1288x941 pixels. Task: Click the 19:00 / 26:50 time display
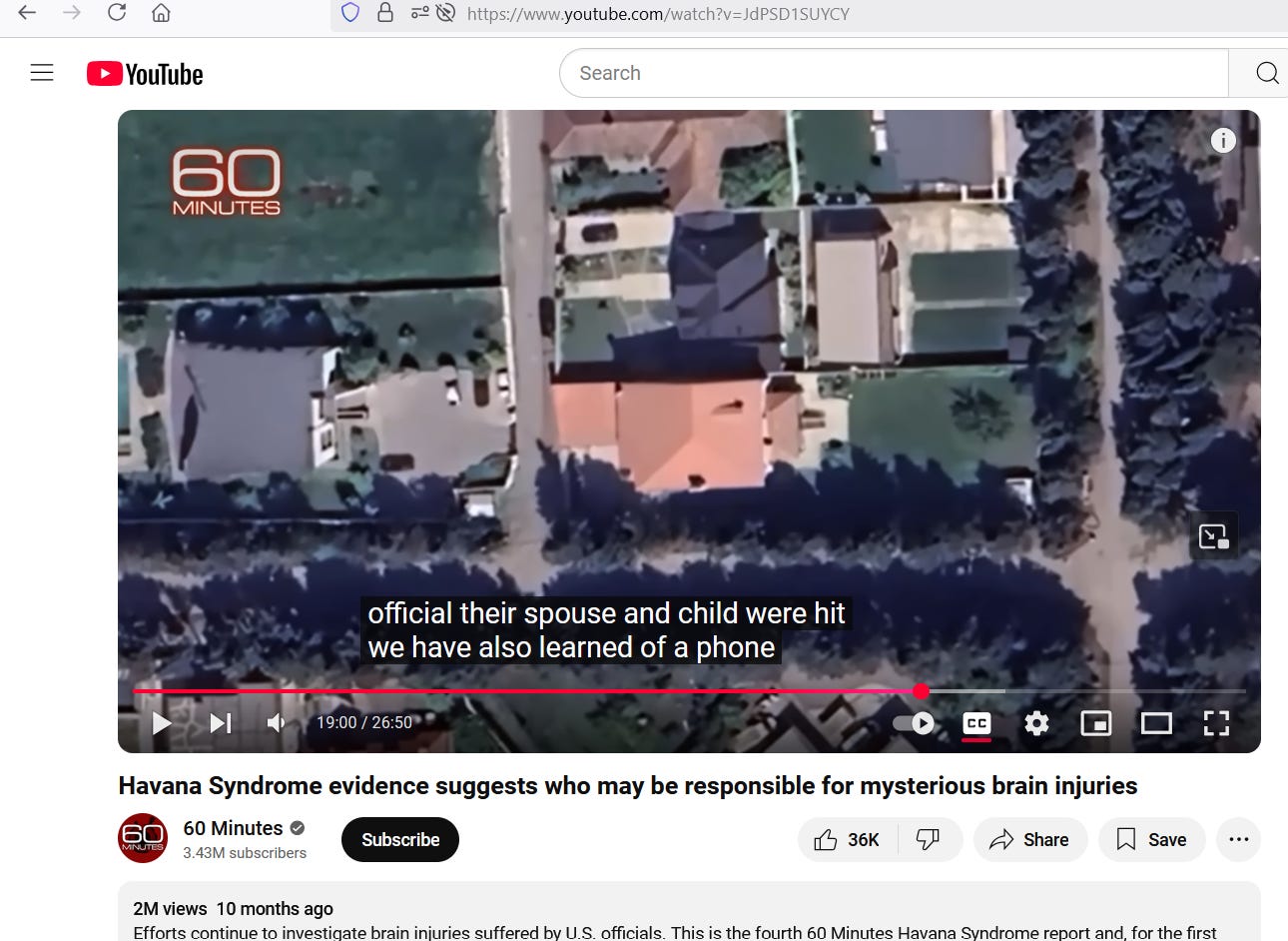pyautogui.click(x=364, y=722)
